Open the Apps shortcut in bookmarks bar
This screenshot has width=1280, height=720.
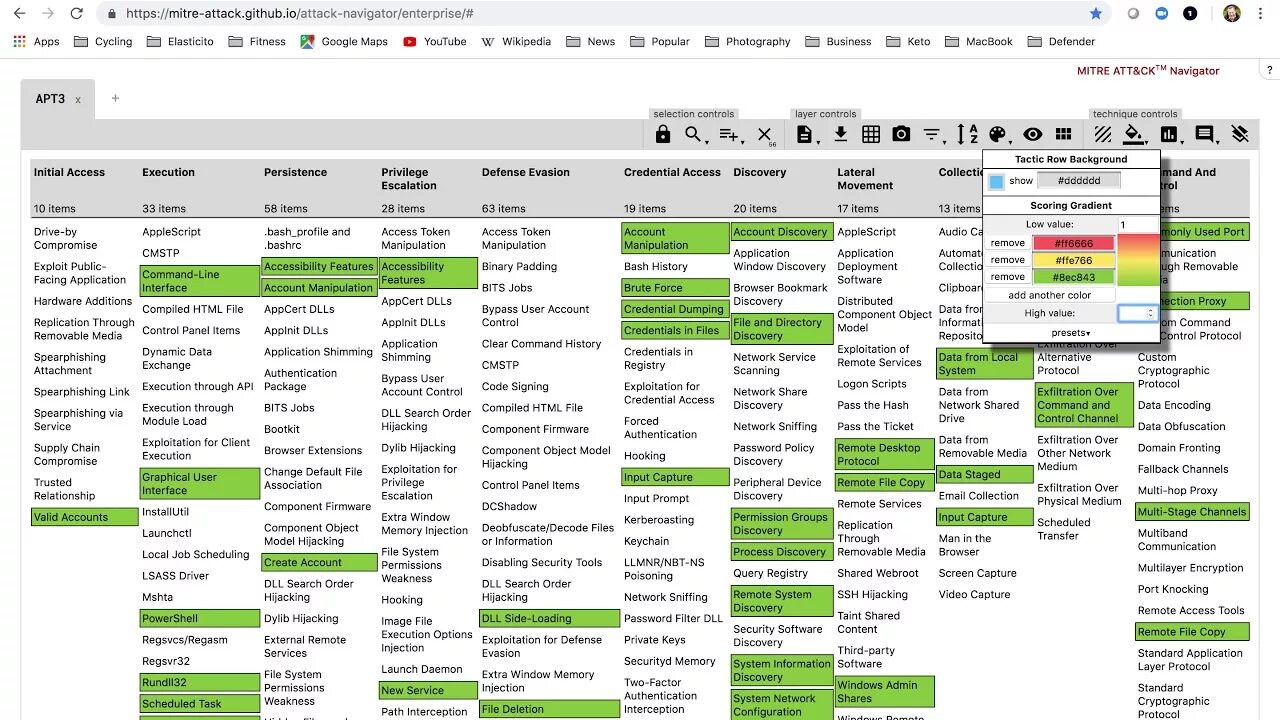coord(36,42)
